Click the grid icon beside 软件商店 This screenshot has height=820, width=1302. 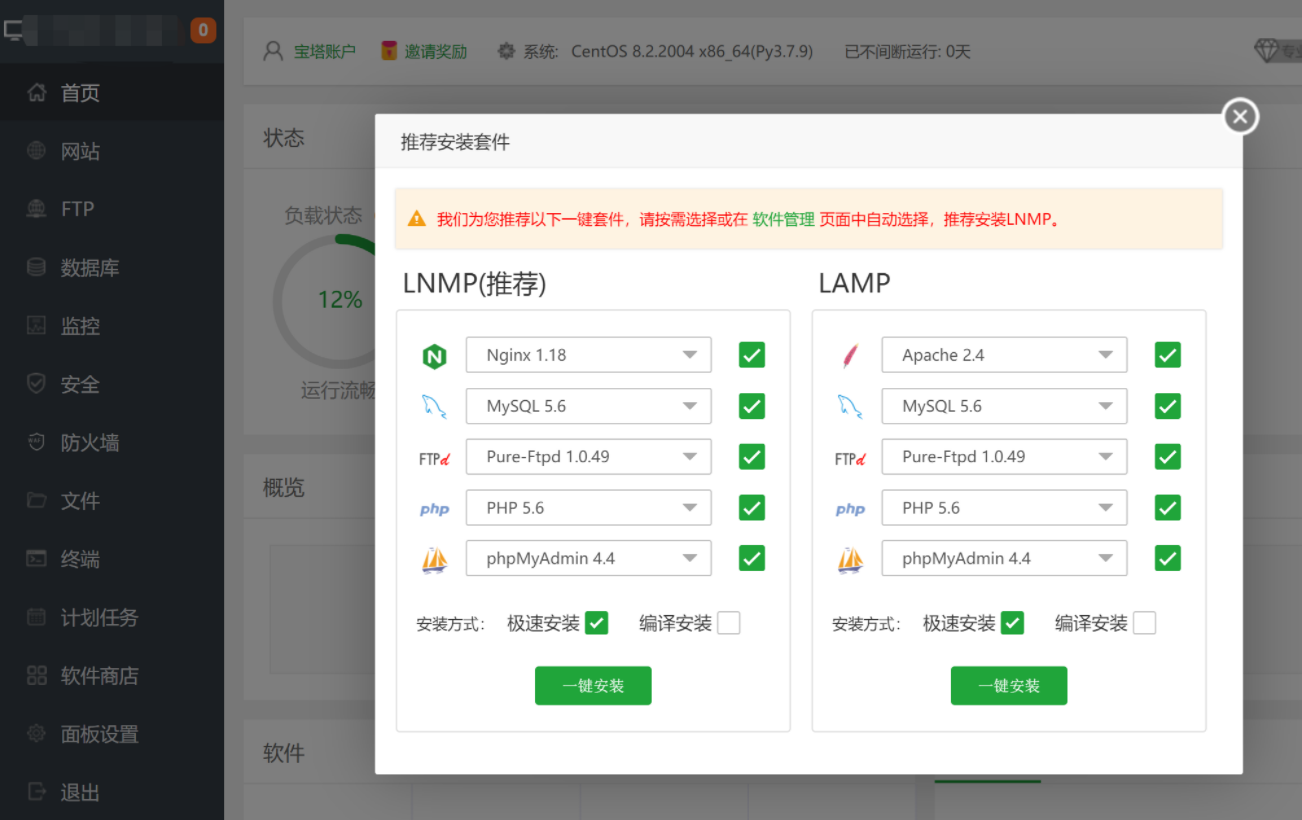[37, 676]
